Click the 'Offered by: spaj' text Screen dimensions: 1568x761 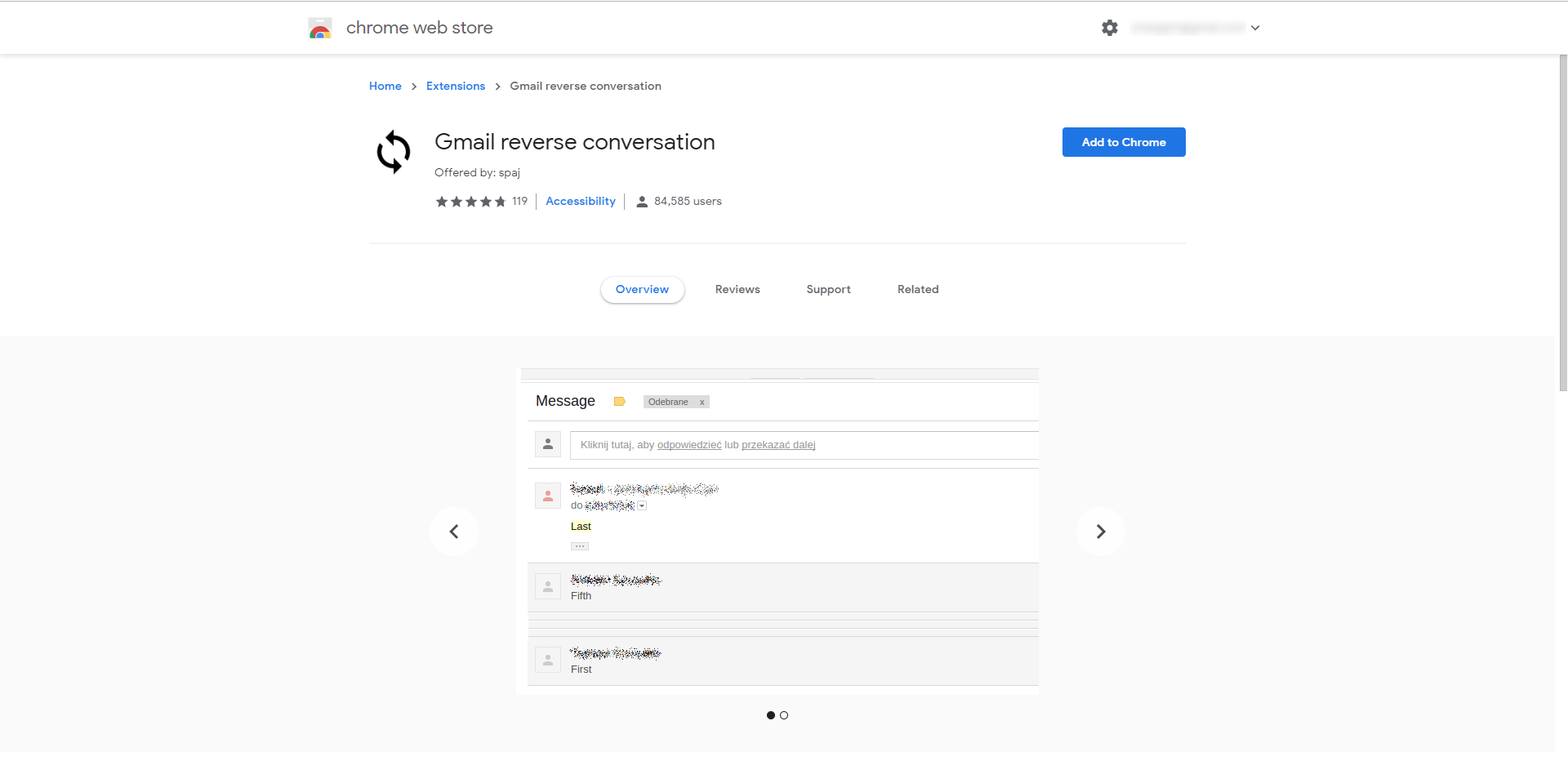[477, 172]
